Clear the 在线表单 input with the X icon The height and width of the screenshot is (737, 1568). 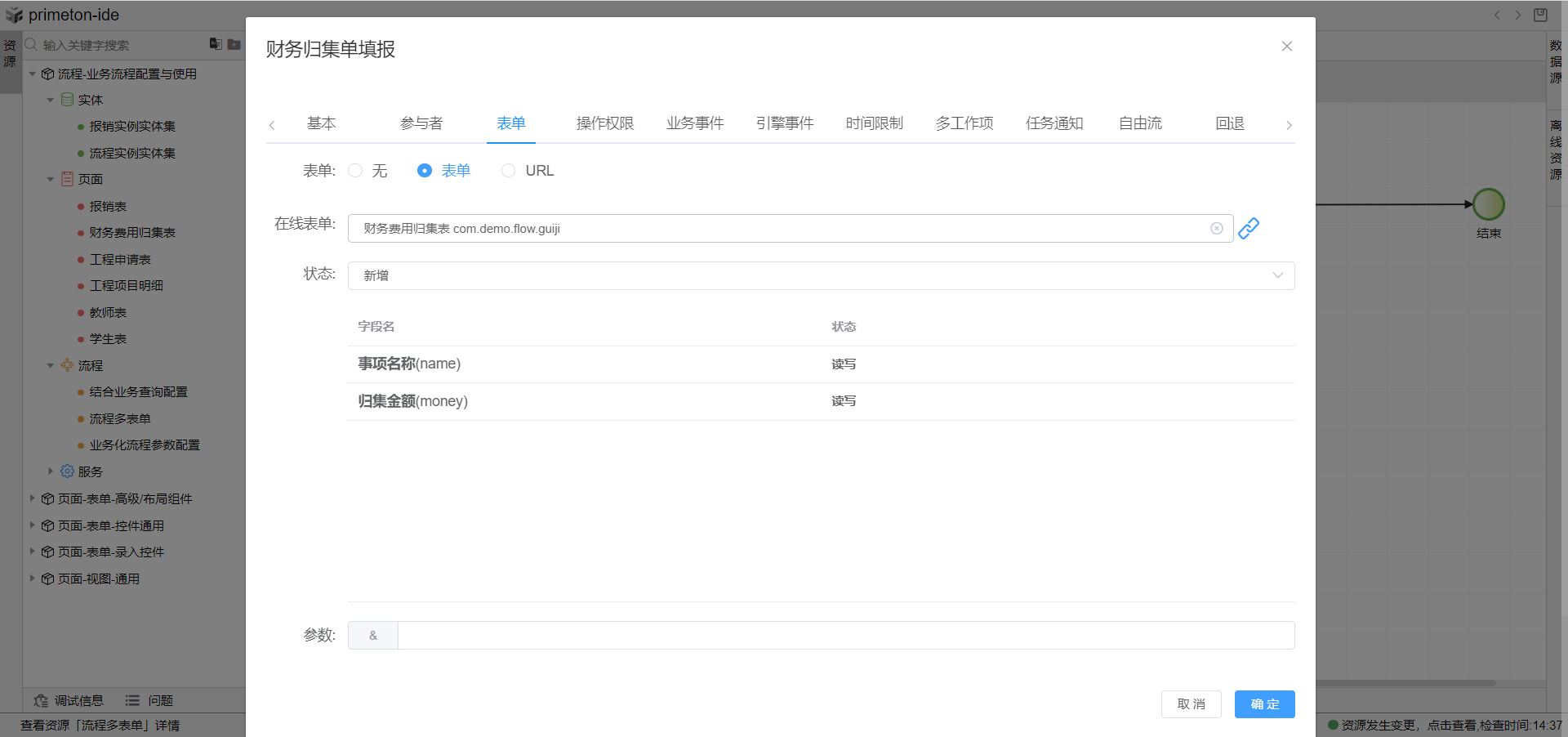tap(1216, 229)
